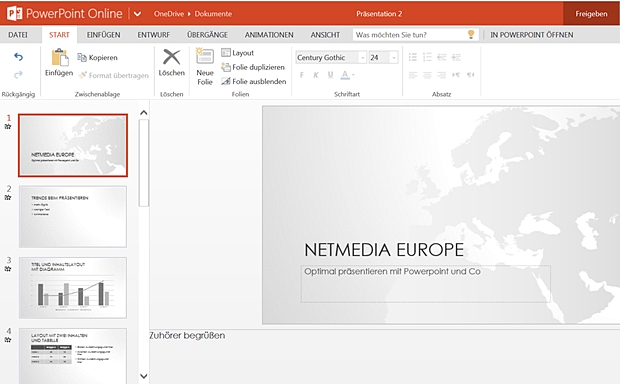Click the thumbnail pane scroll-down arrow

(144, 376)
